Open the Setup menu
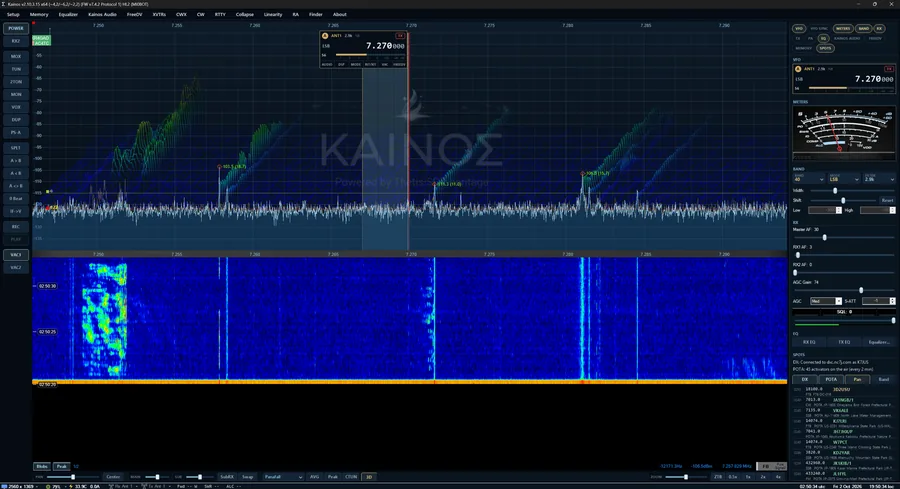This screenshot has width=900, height=489. pos(13,14)
